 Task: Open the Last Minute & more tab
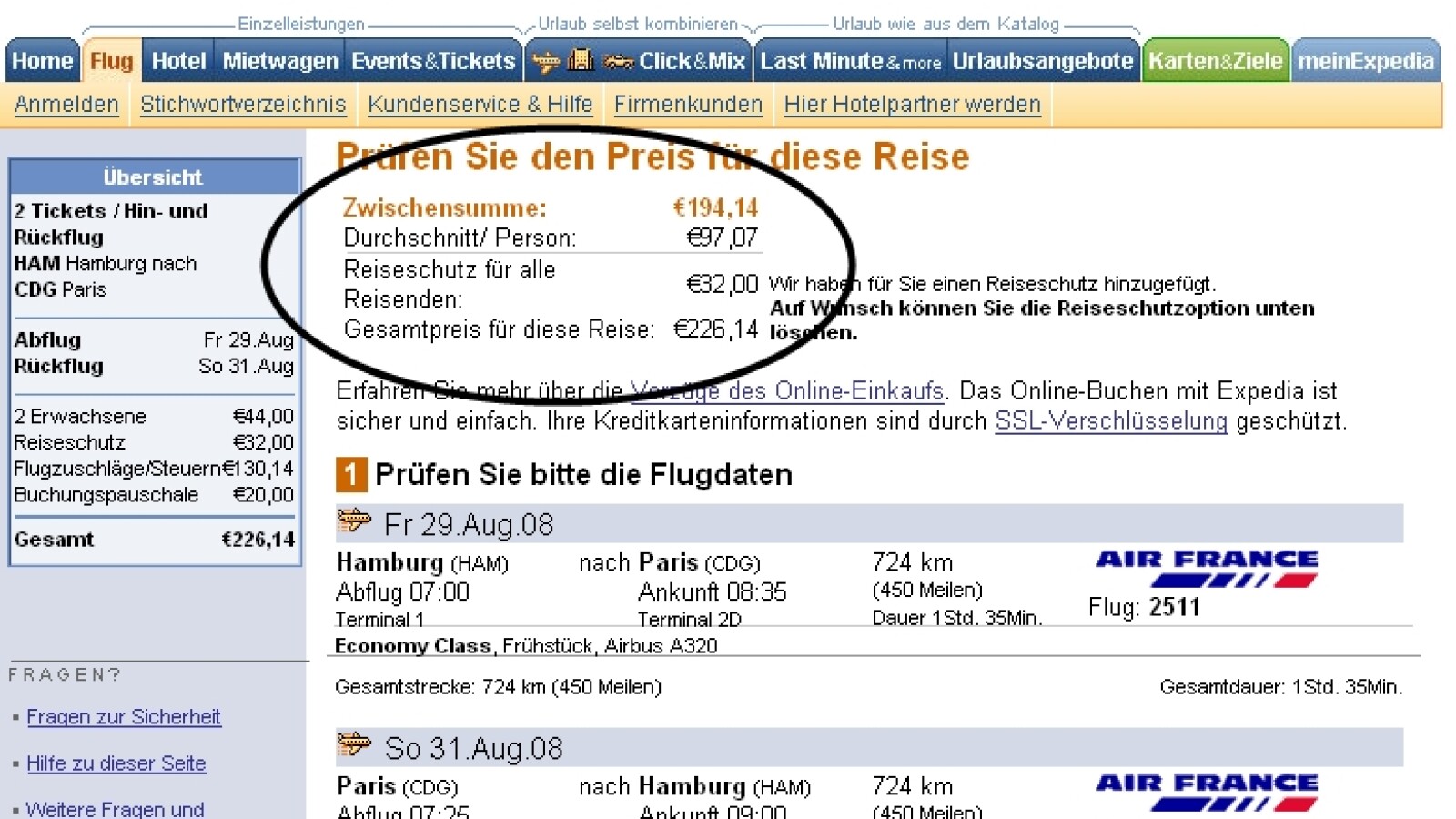point(851,61)
